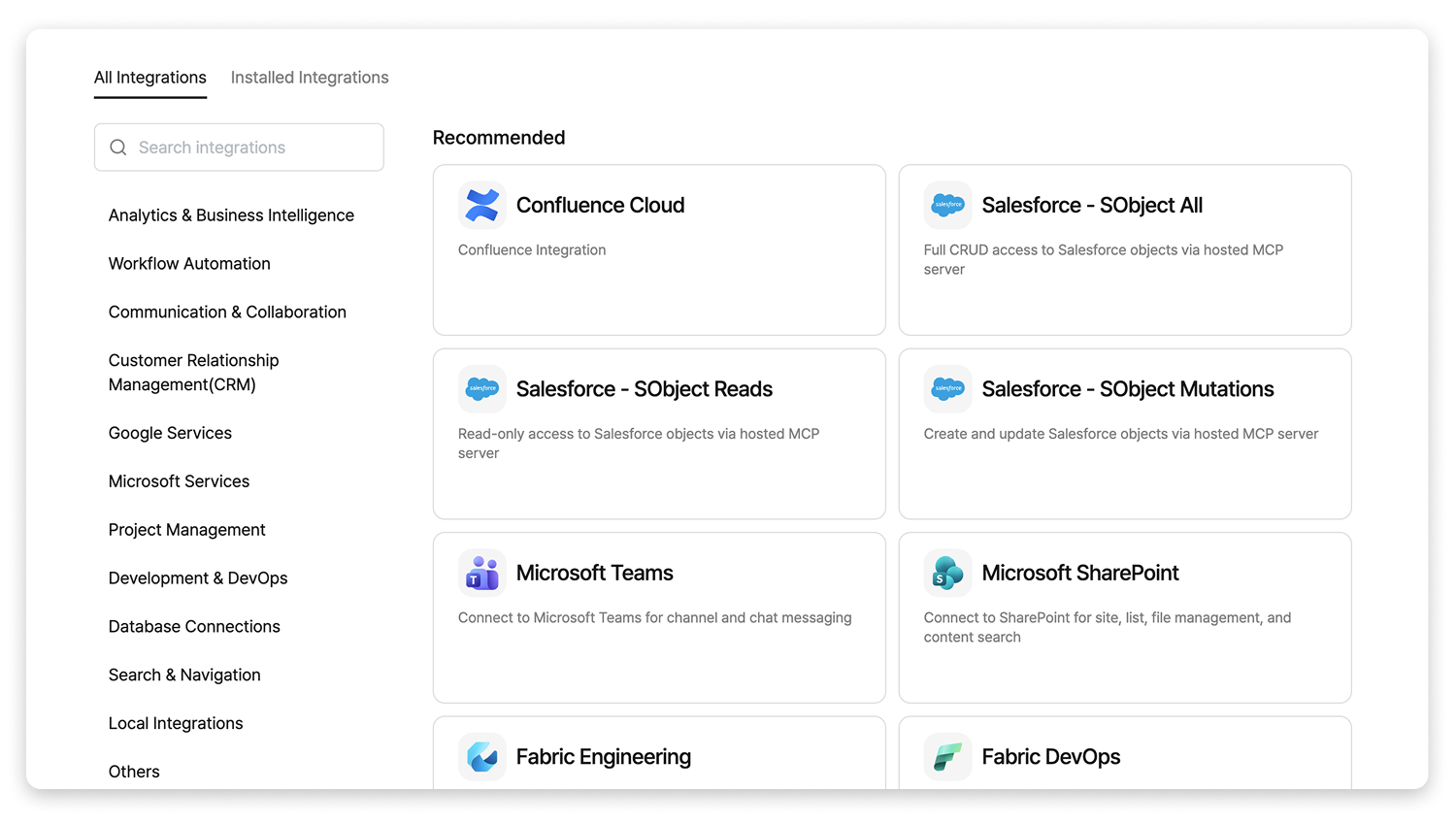1456x824 pixels.
Task: Switch to the Installed Integrations tab
Action: pyautogui.click(x=310, y=78)
